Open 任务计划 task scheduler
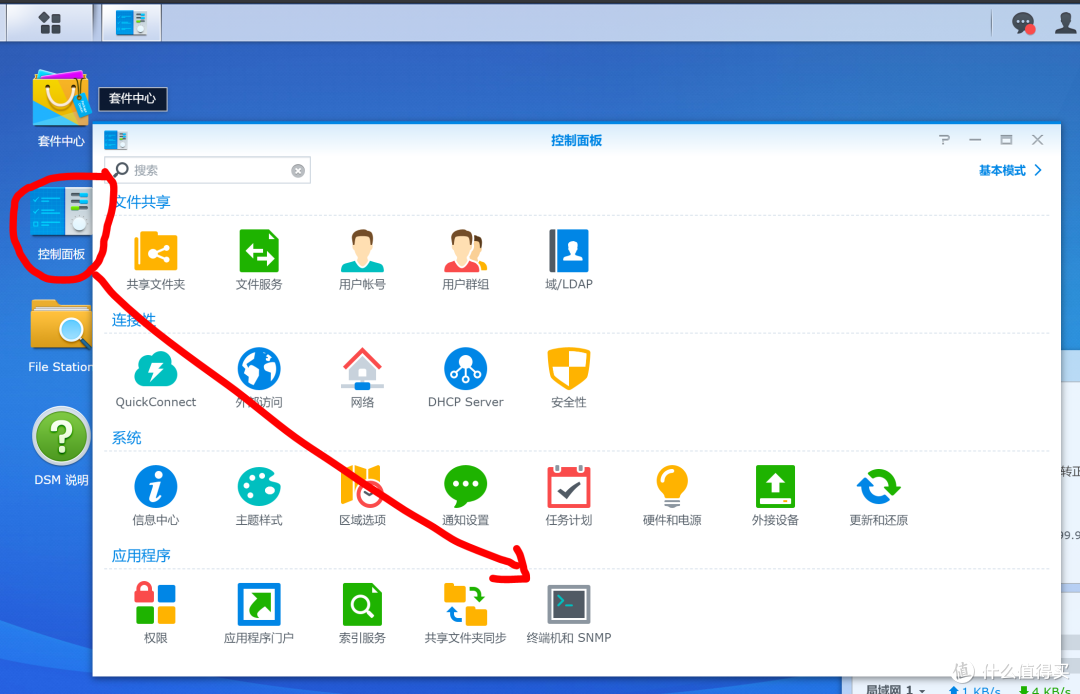The width and height of the screenshot is (1080, 694). (x=569, y=496)
